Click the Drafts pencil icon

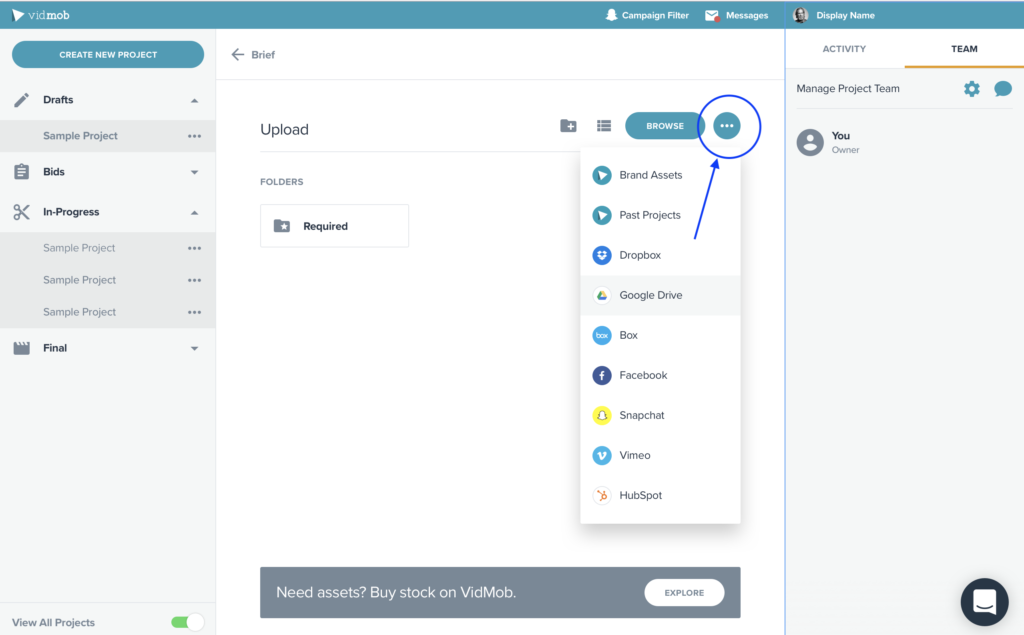coord(22,100)
